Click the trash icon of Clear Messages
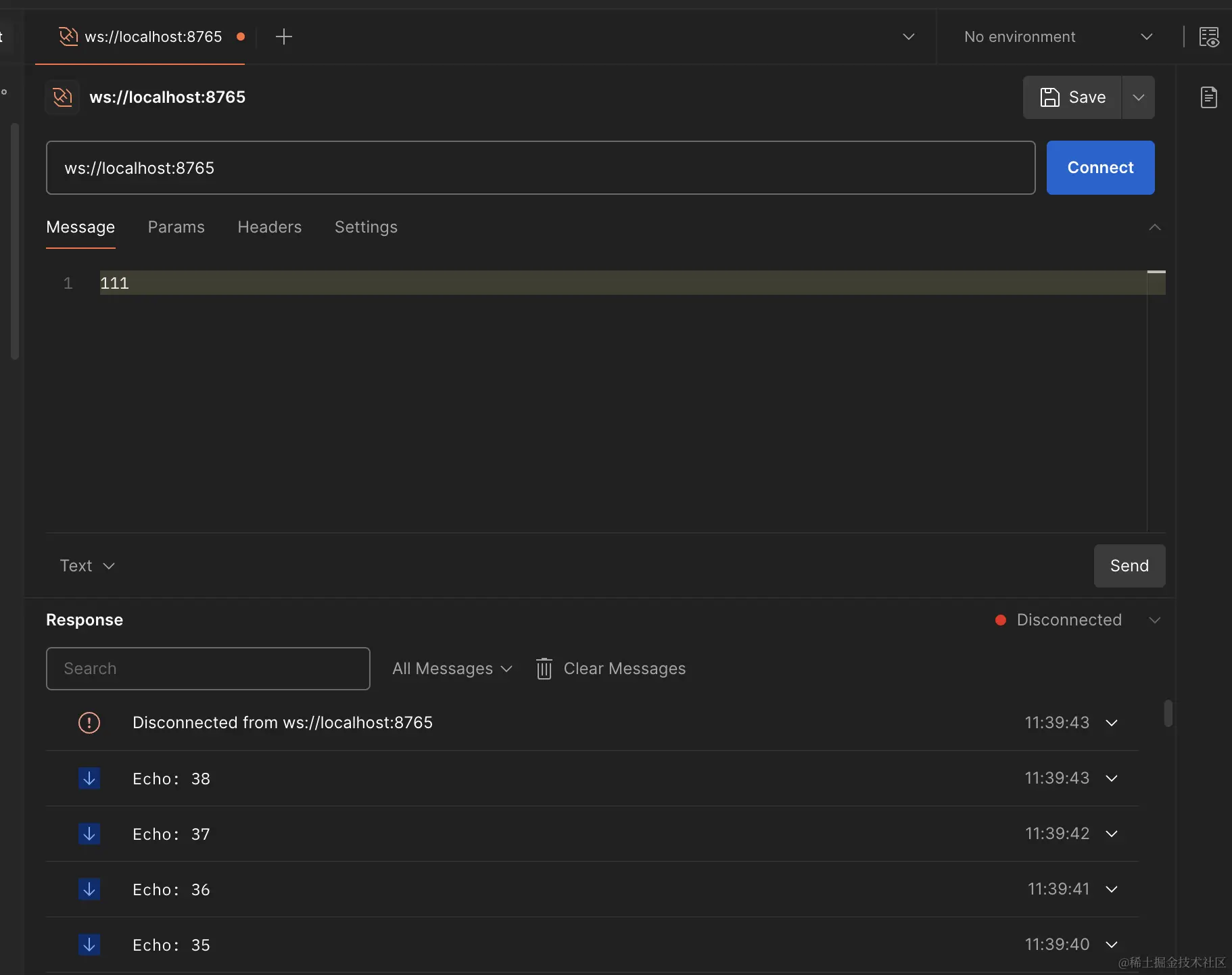 click(x=544, y=669)
